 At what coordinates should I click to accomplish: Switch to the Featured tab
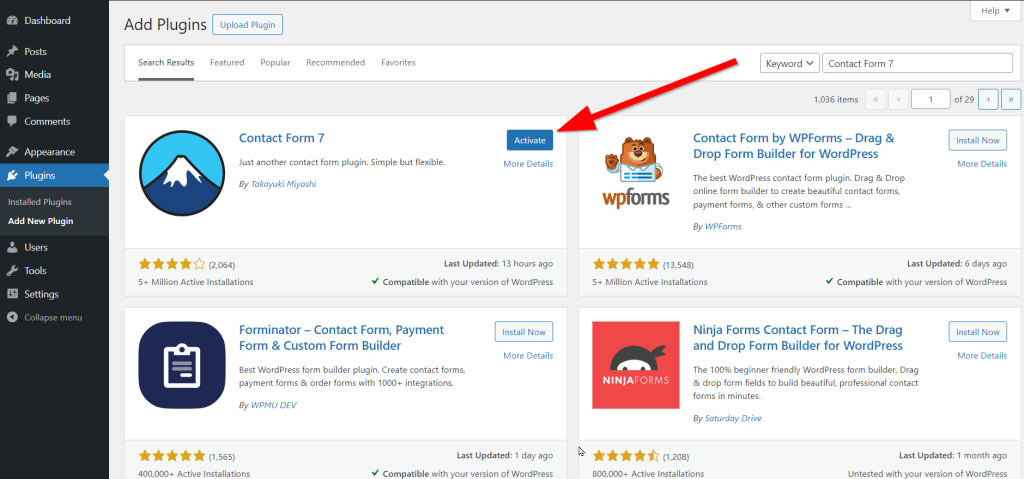pos(227,63)
